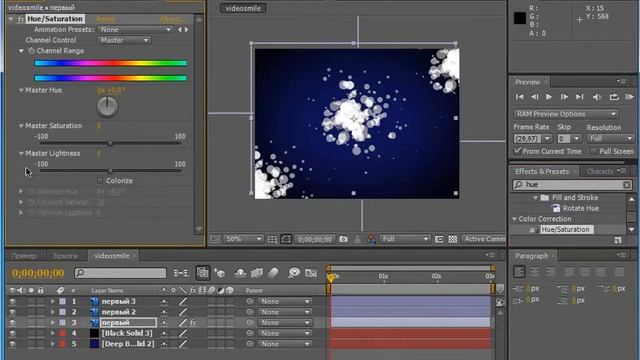The width and height of the screenshot is (640, 360).
Task: Clear the hue search in Effects & Presets
Action: [x=627, y=185]
